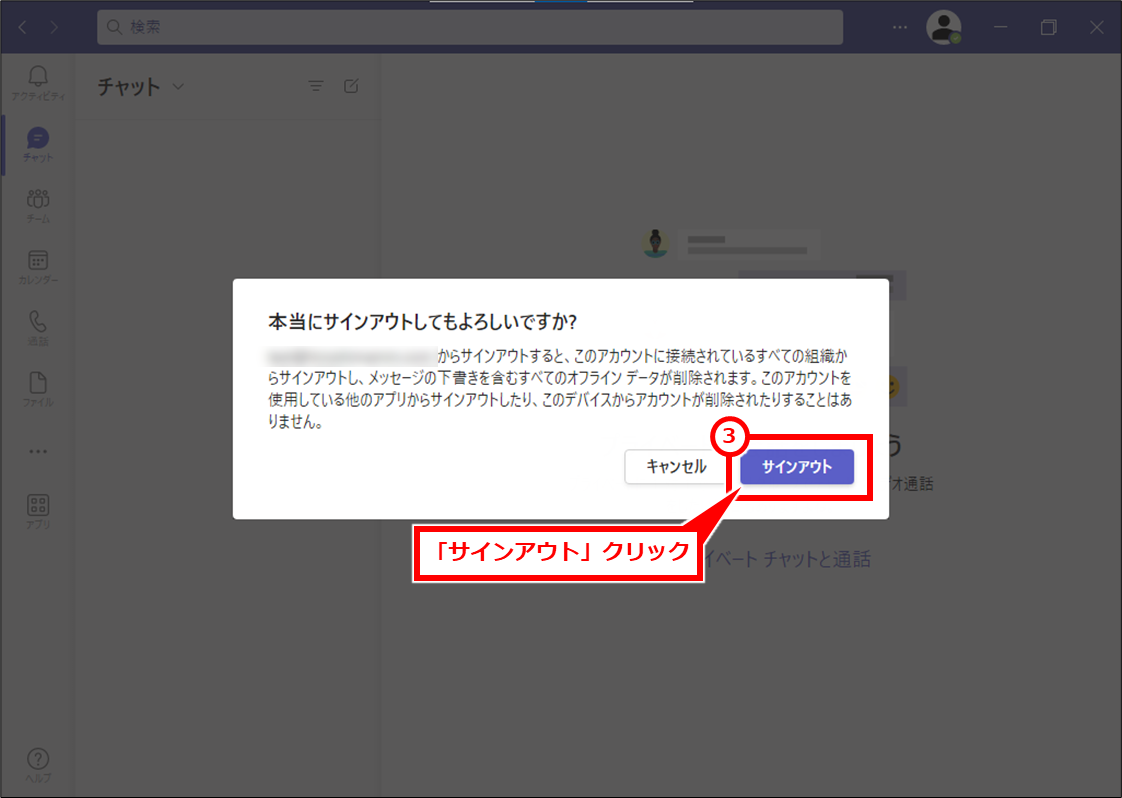This screenshot has height=798, width=1122.
Task: Open settings and more ellipsis in title bar
Action: coord(899,27)
